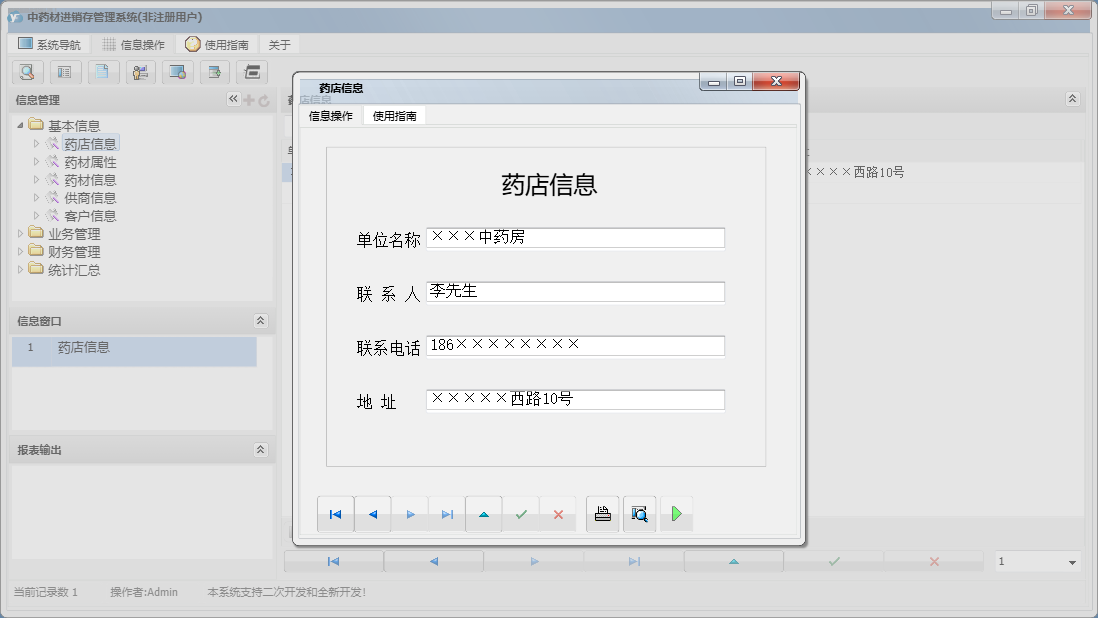The image size is (1098, 618).
Task: Open the 系统导航 menu
Action: click(52, 43)
